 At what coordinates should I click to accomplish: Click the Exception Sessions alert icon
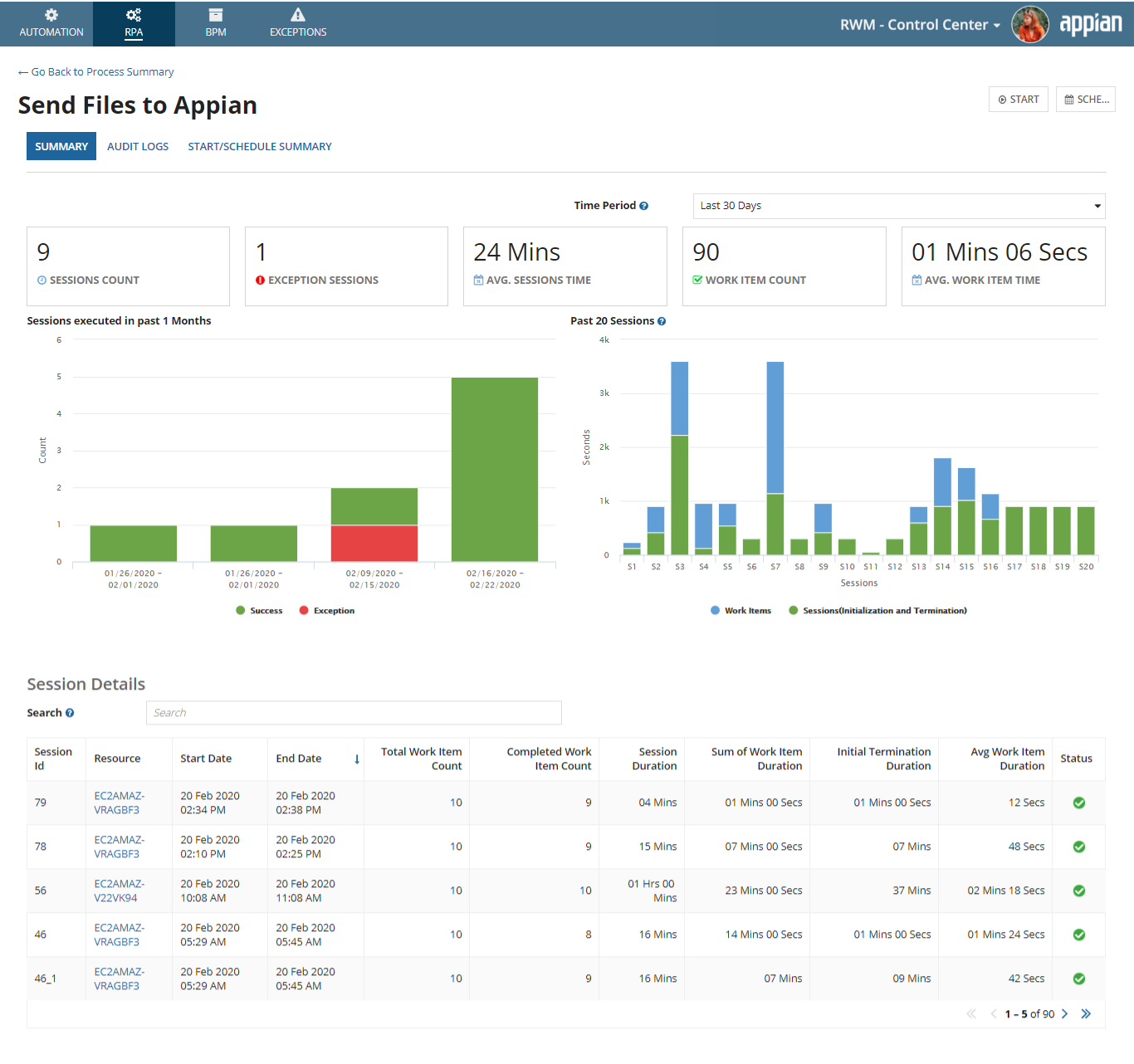point(260,281)
